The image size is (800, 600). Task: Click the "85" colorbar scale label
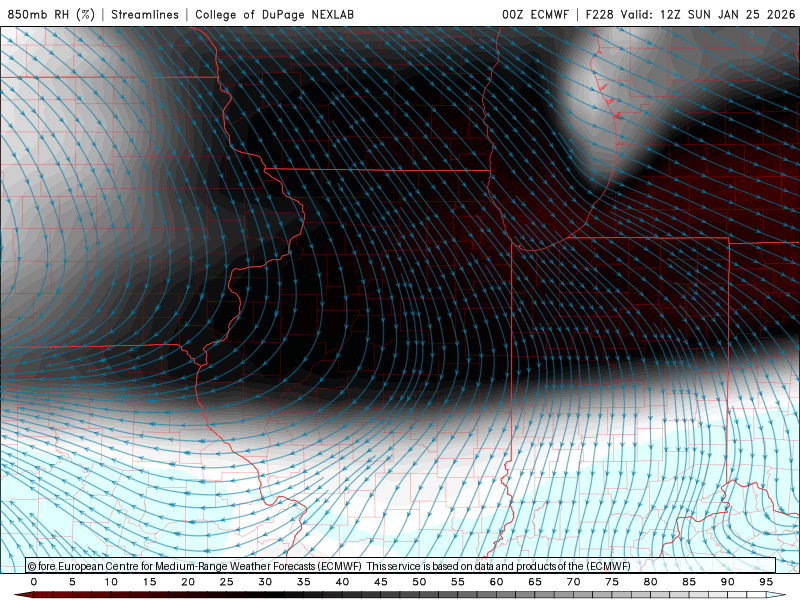tap(689, 582)
